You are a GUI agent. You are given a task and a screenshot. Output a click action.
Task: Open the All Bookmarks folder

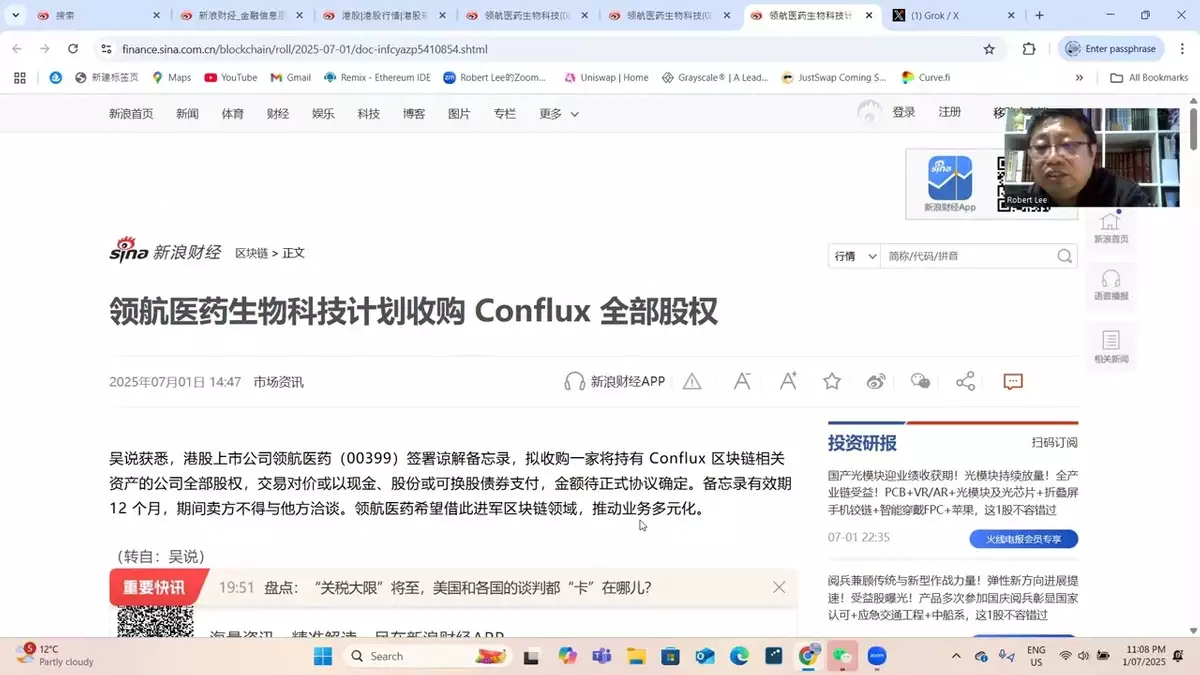coord(1149,77)
